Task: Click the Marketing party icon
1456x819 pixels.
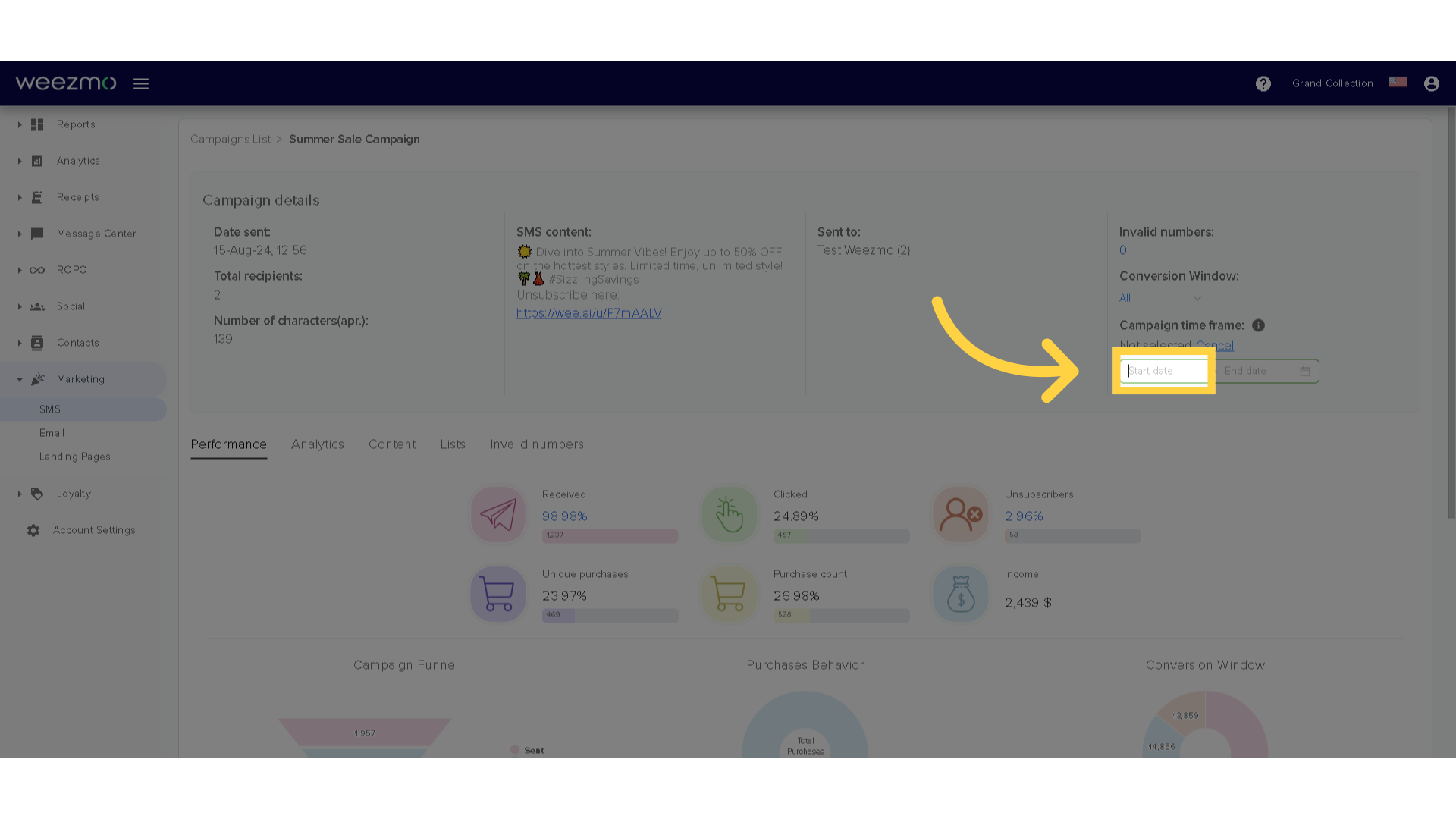Action: pos(37,379)
